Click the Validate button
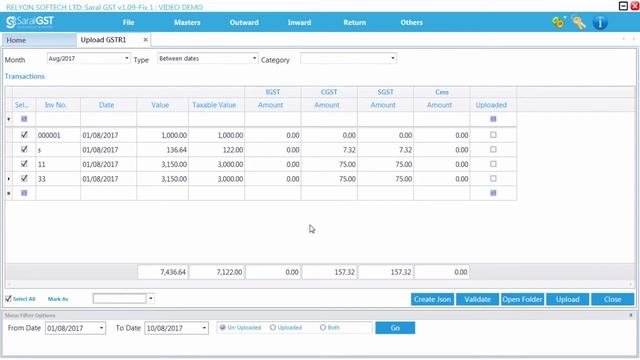Viewport: 640px width, 360px height. click(x=478, y=299)
